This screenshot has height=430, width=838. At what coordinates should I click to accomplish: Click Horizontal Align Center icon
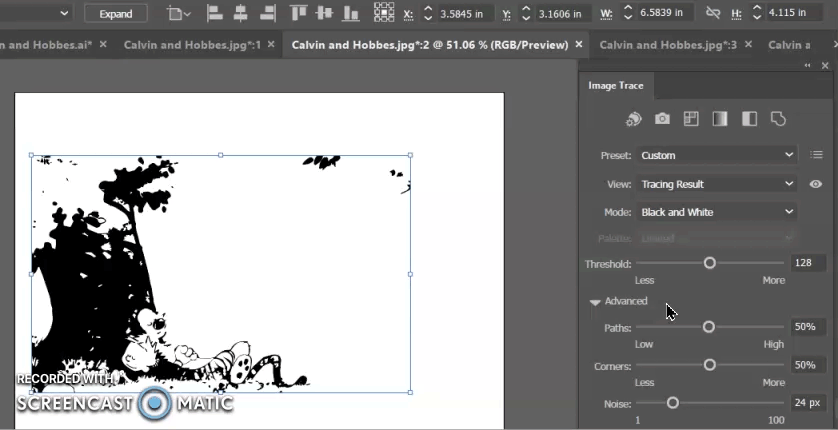coord(240,13)
